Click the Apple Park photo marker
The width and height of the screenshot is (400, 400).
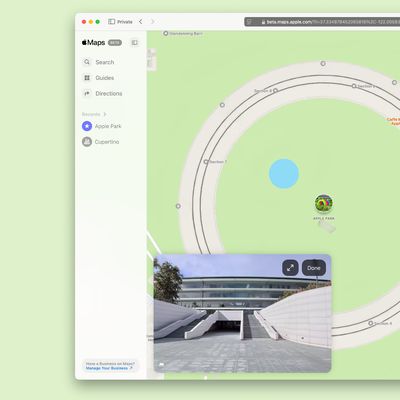[324, 203]
